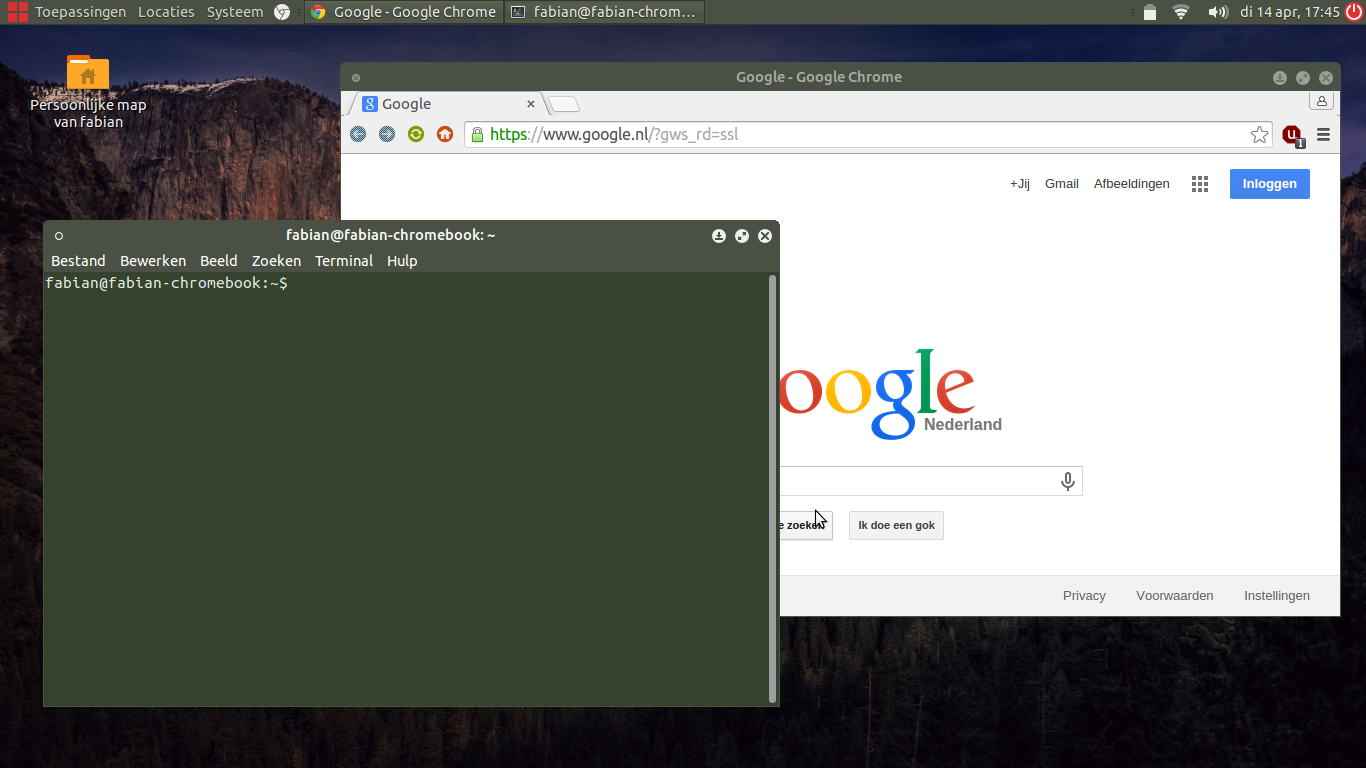The width and height of the screenshot is (1366, 768).
Task: Open Persoonlijke map van fabian folder
Action: click(88, 92)
